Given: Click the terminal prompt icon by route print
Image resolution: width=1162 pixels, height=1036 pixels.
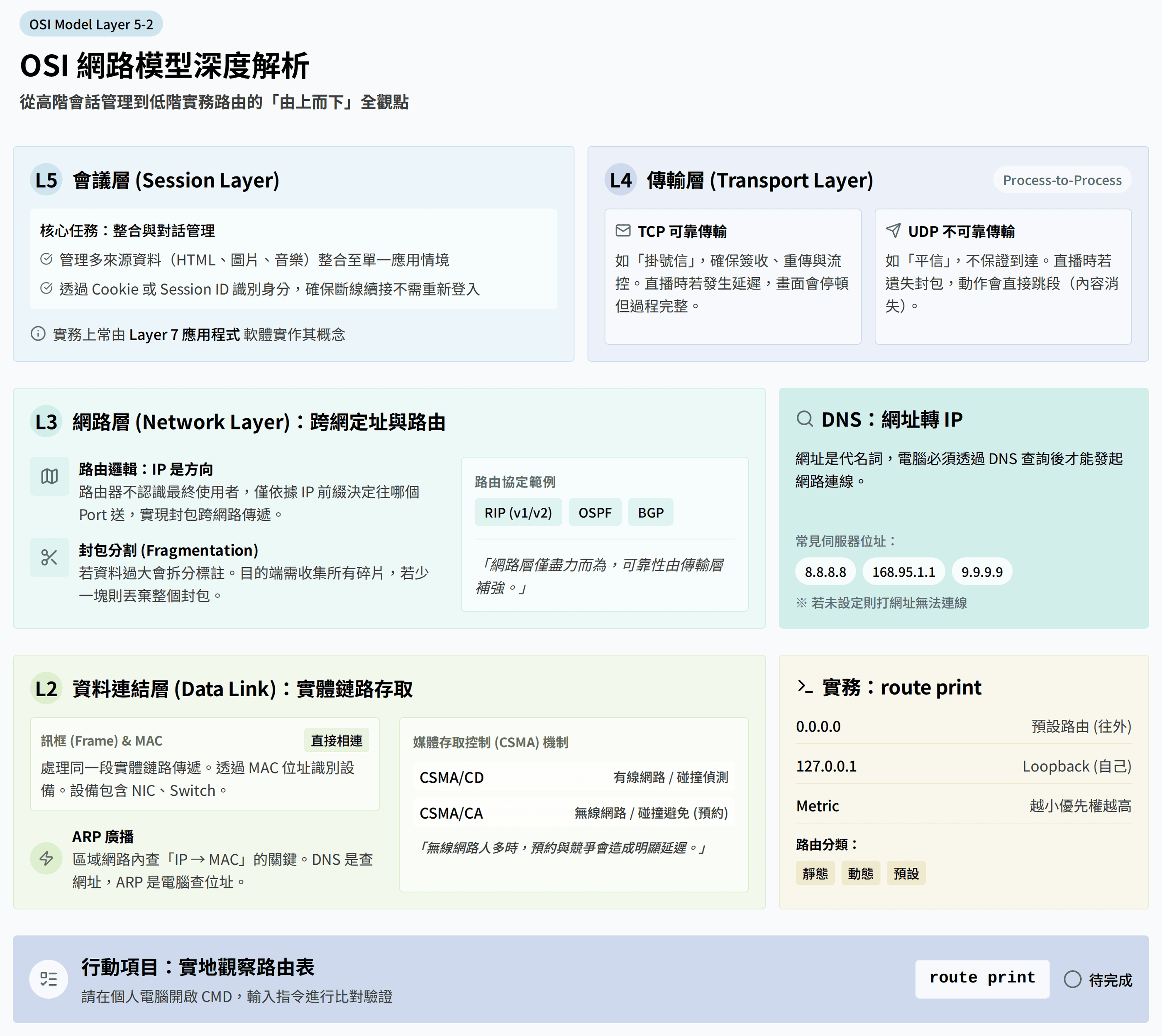Looking at the screenshot, I should point(804,687).
